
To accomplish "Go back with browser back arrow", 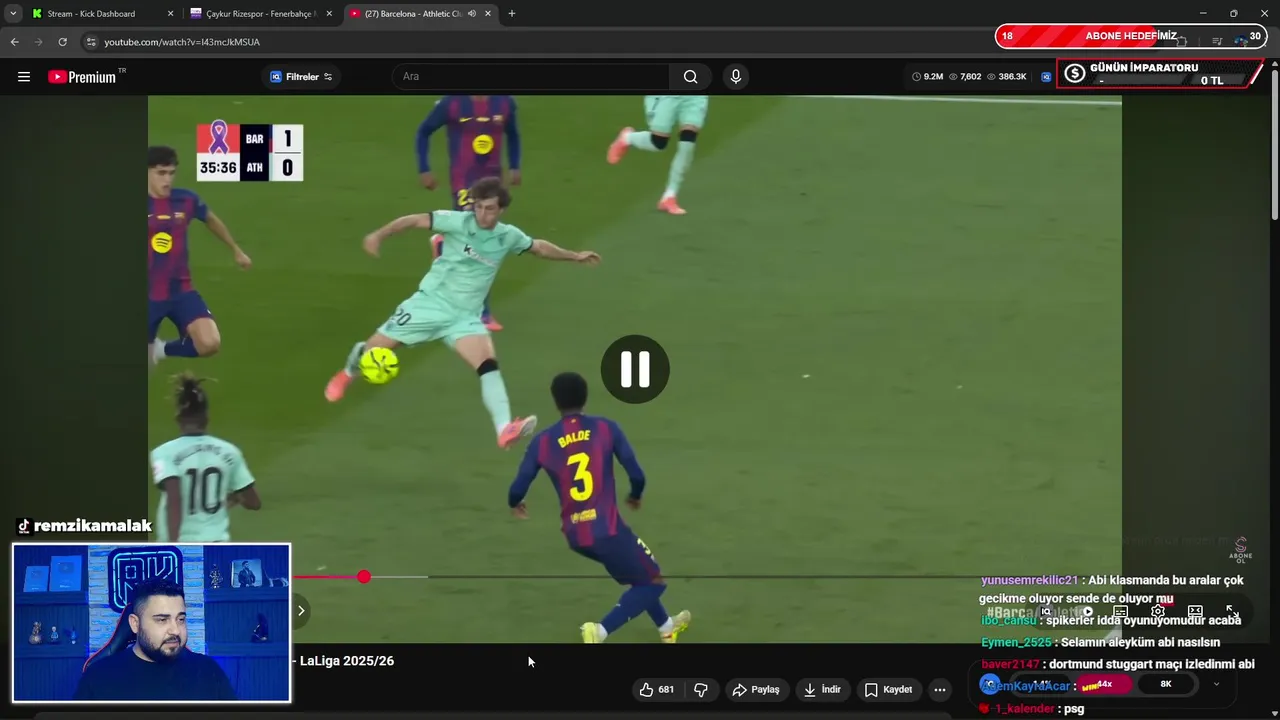I will tap(14, 42).
